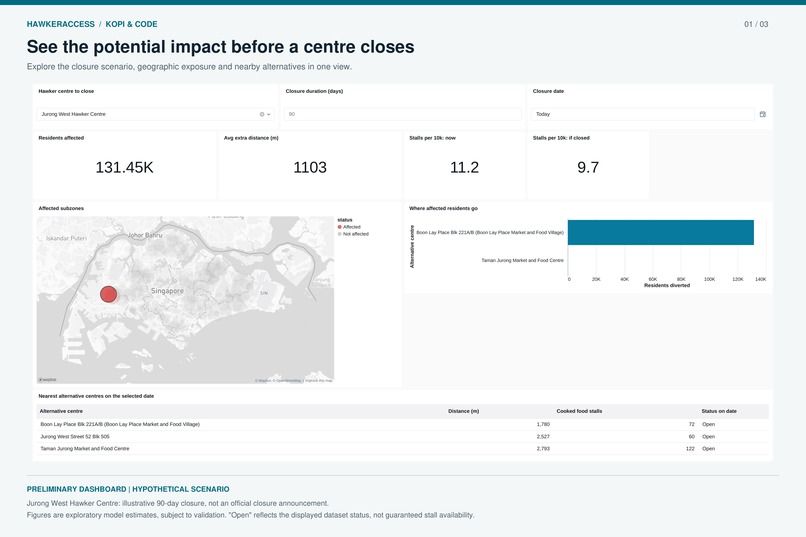Screen dimensions: 806x537
Task: Click the HAWKERACCESS breadcrumb
Action: tap(61, 24)
